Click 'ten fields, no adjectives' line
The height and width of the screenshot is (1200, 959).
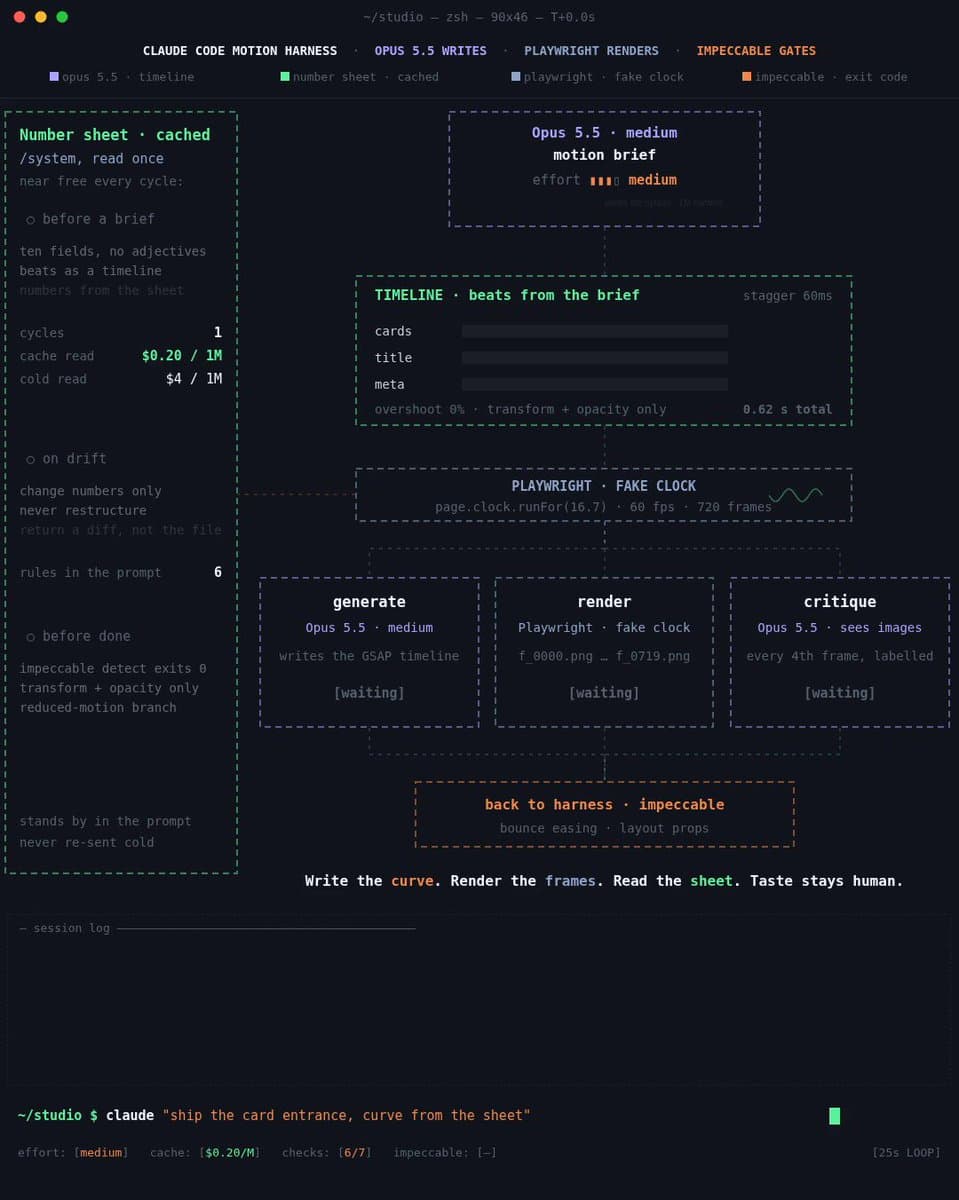point(113,251)
